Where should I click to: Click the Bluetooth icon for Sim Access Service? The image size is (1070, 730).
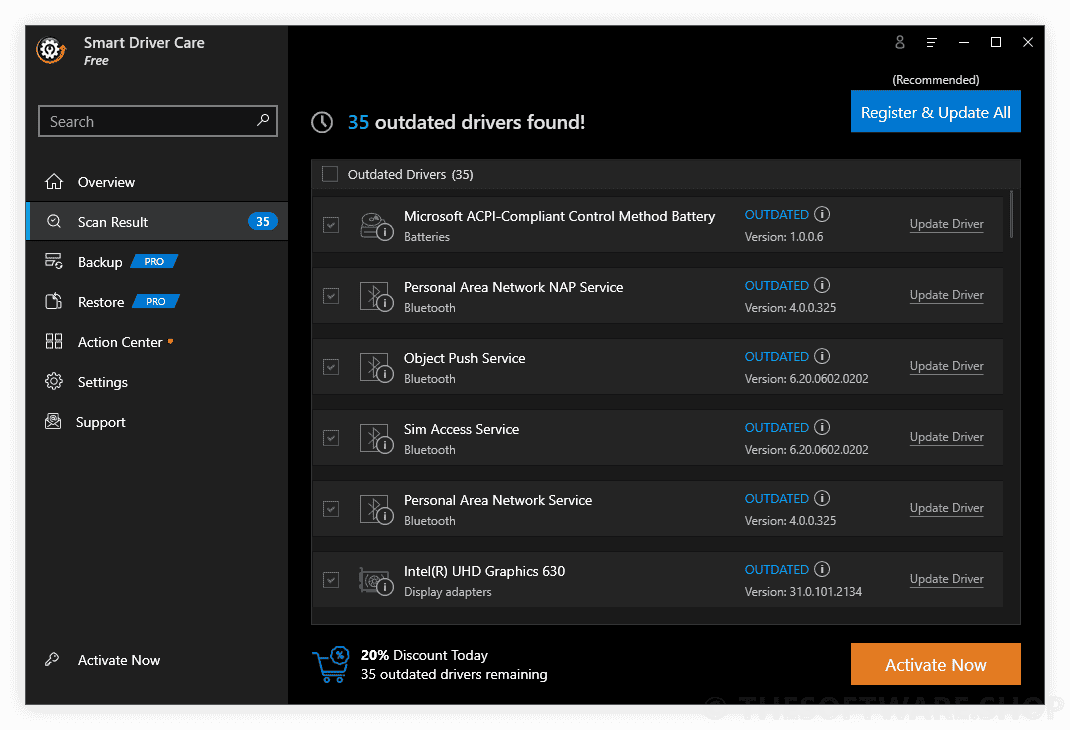pyautogui.click(x=376, y=439)
